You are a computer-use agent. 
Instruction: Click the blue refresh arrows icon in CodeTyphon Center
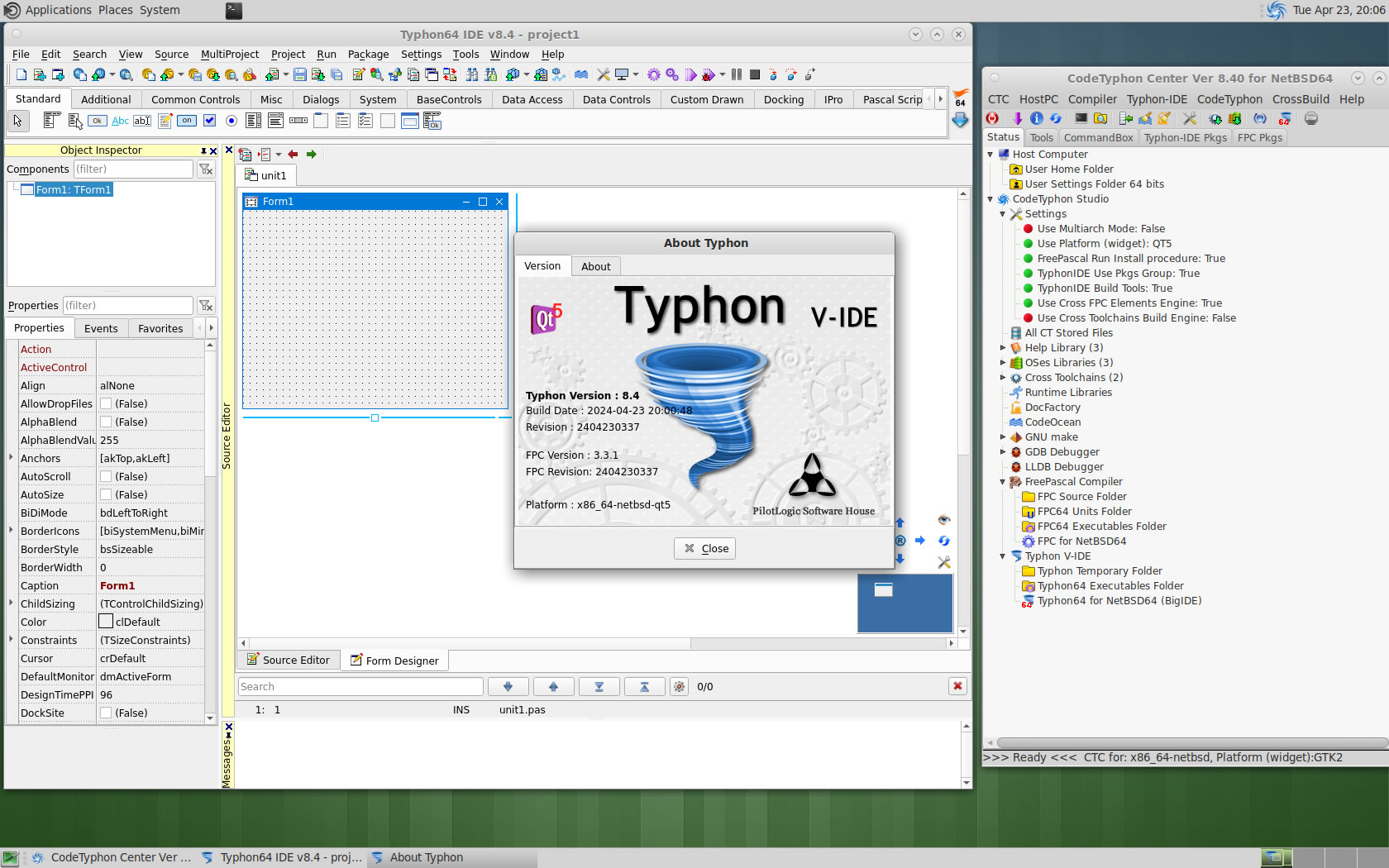coord(1056,118)
